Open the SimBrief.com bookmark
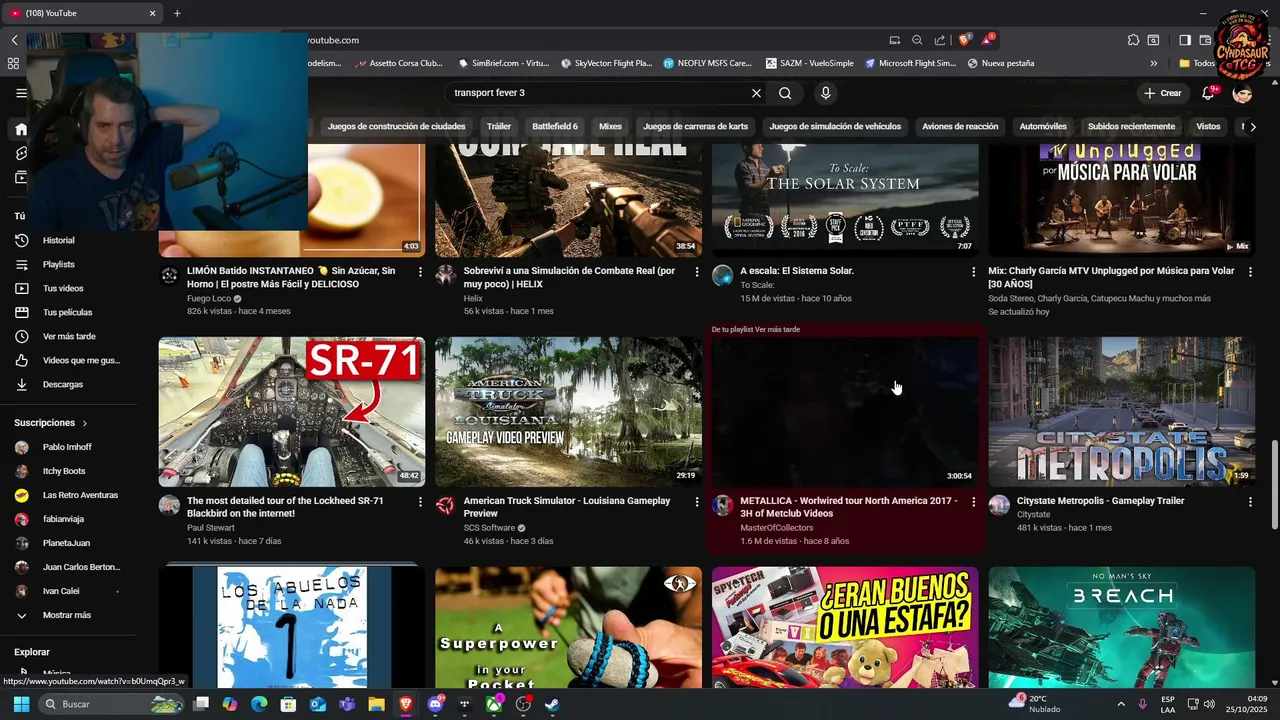 [x=503, y=63]
